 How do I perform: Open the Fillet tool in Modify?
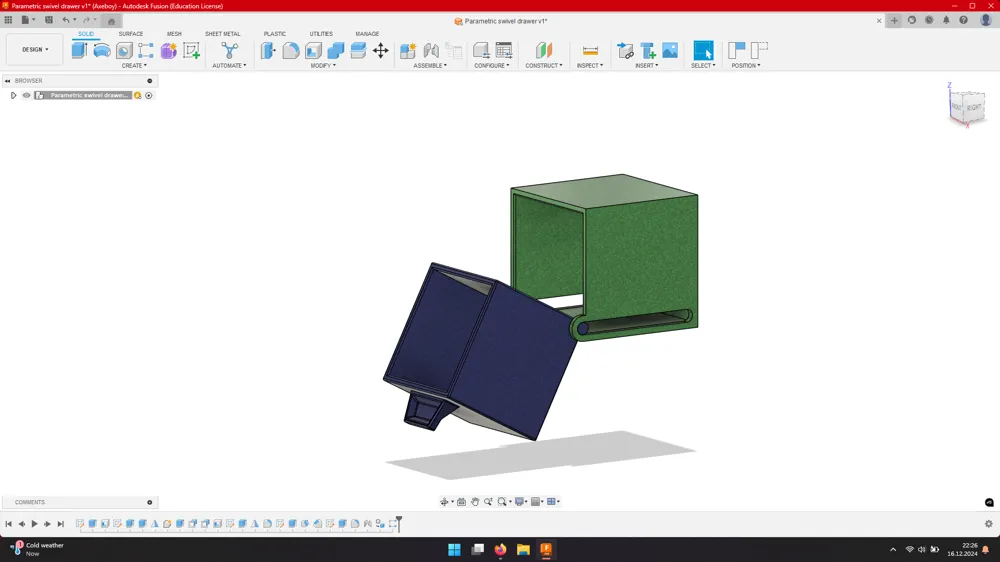291,50
